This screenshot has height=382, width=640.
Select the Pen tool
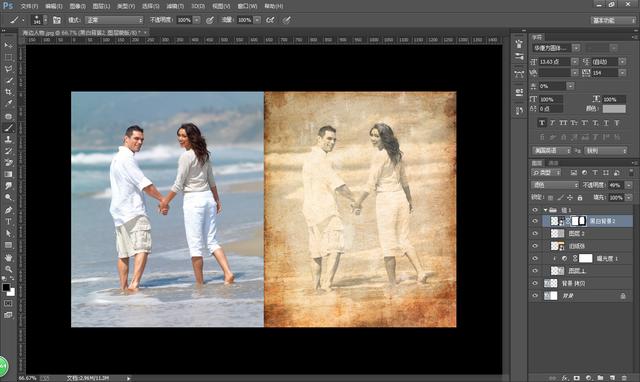pos(8,210)
